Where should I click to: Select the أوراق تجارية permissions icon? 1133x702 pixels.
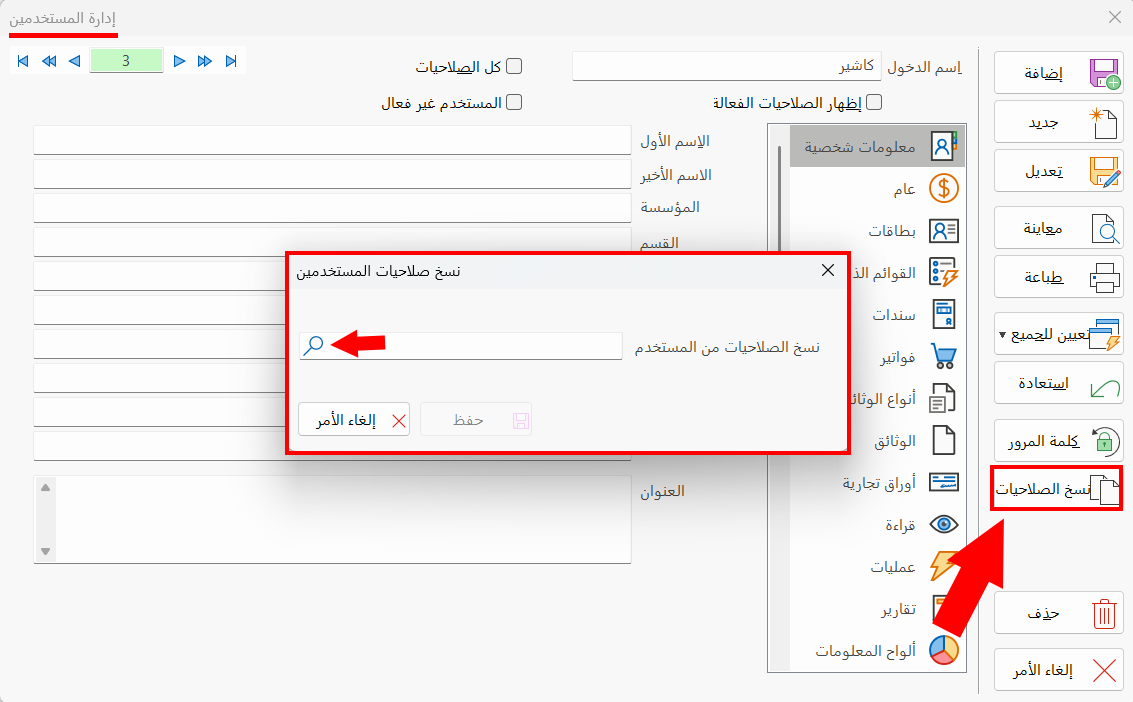coord(942,482)
